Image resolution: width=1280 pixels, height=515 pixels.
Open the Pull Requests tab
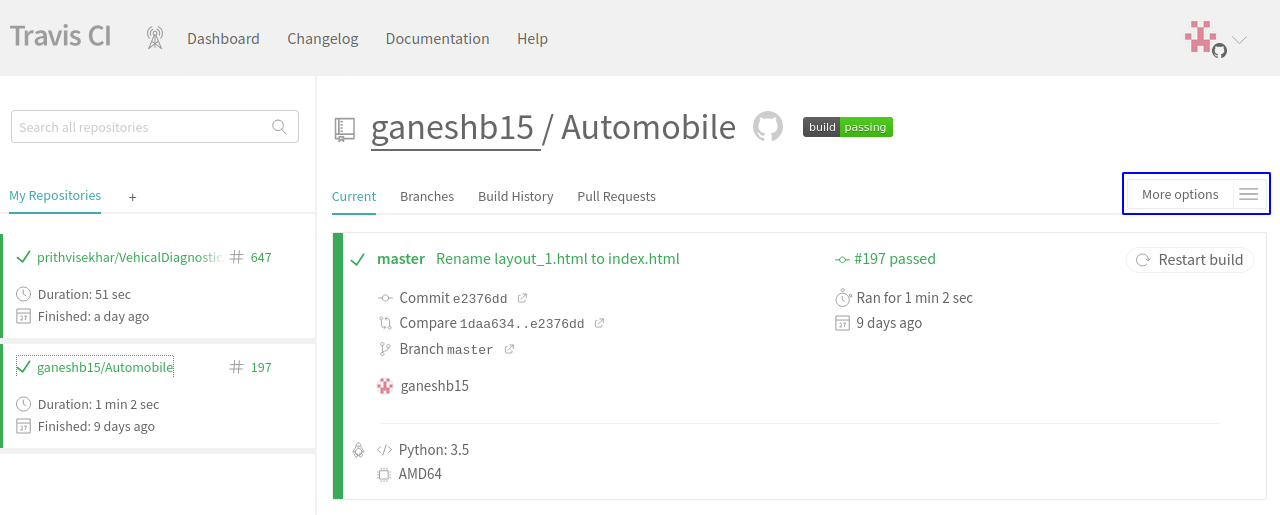tap(616, 196)
